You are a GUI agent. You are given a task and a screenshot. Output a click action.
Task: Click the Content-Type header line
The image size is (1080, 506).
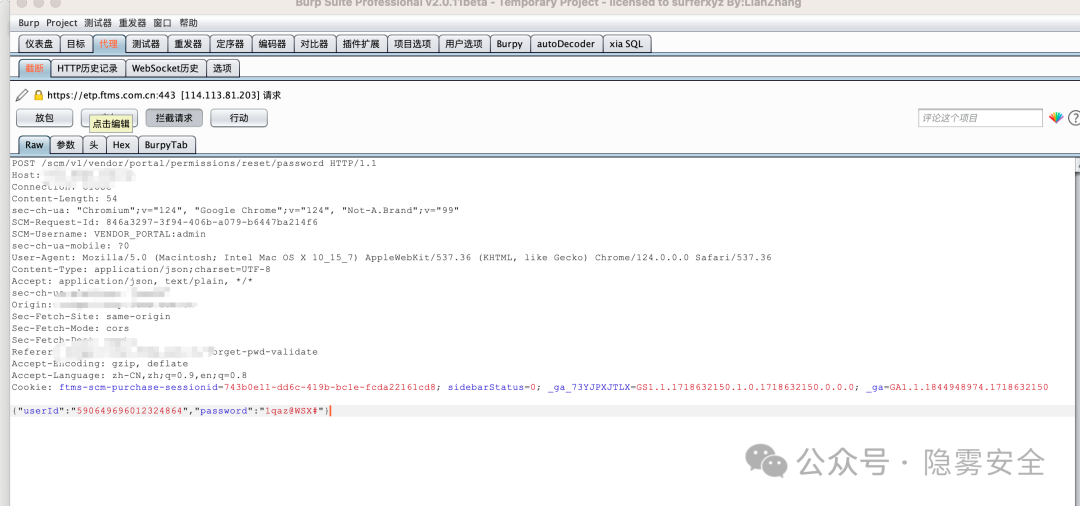tap(141, 269)
